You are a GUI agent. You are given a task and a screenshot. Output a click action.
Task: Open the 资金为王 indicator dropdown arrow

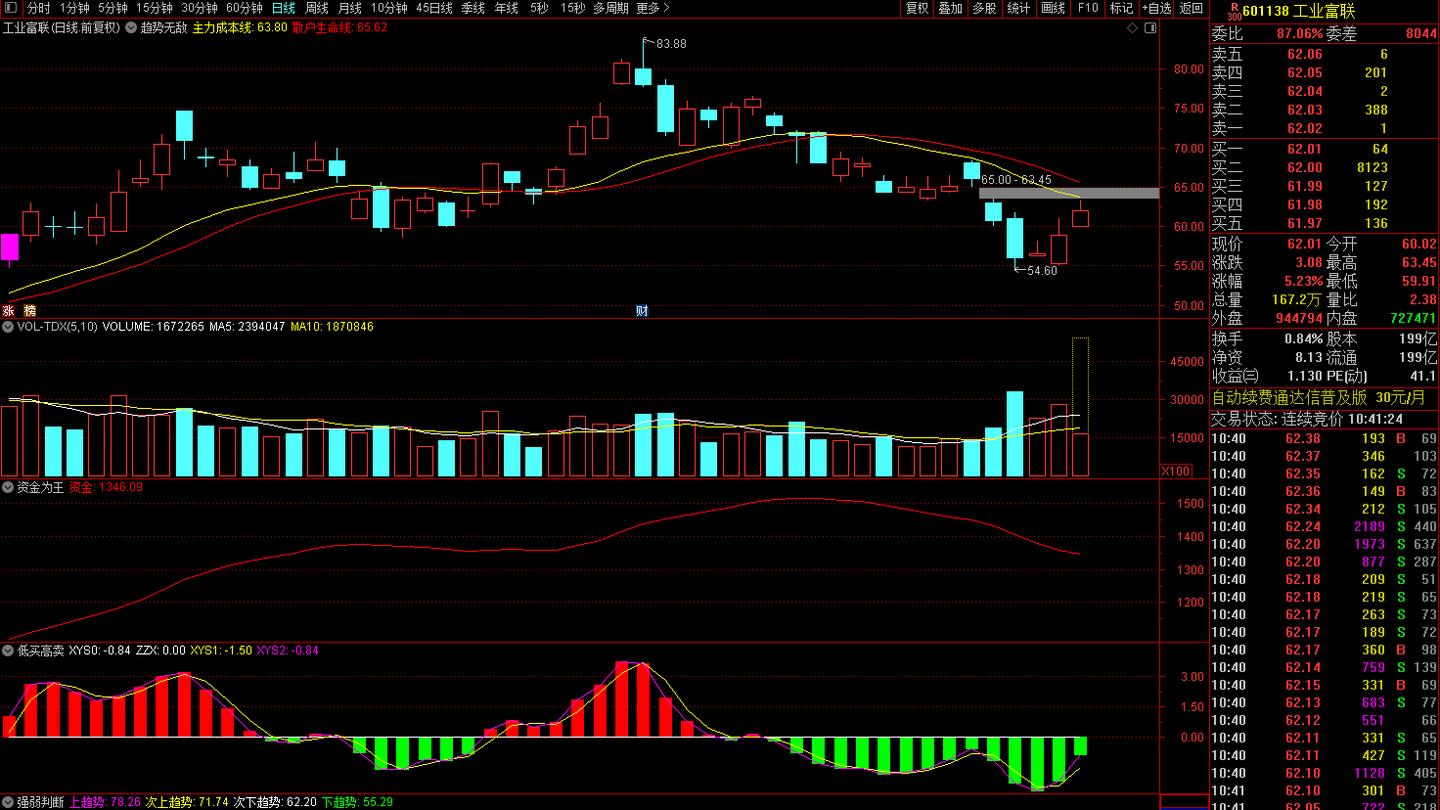[9, 487]
